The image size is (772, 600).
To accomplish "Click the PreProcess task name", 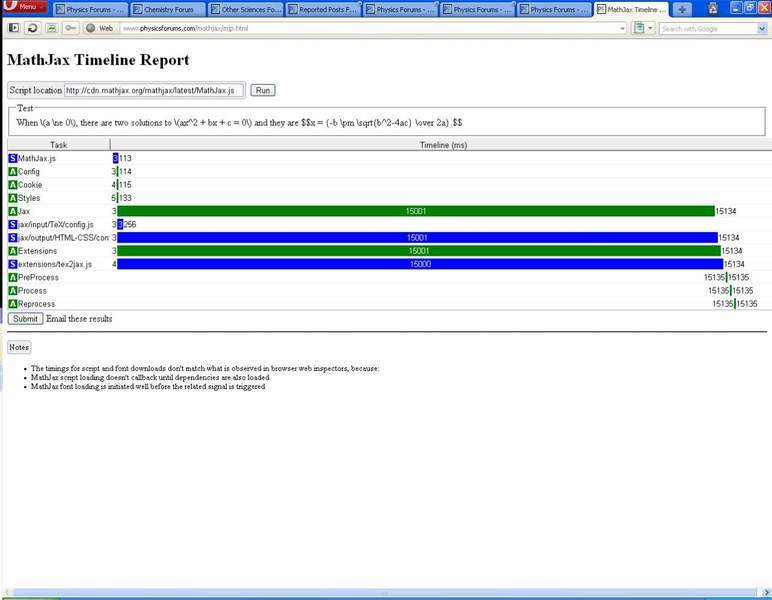I will (38, 278).
